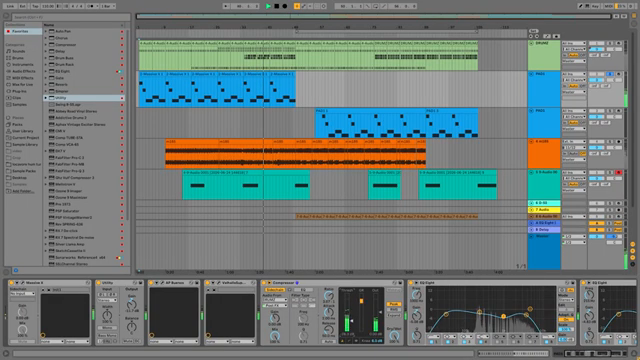640x360 pixels.
Task: Open Audio Effects category in browser
Action: coord(23,71)
